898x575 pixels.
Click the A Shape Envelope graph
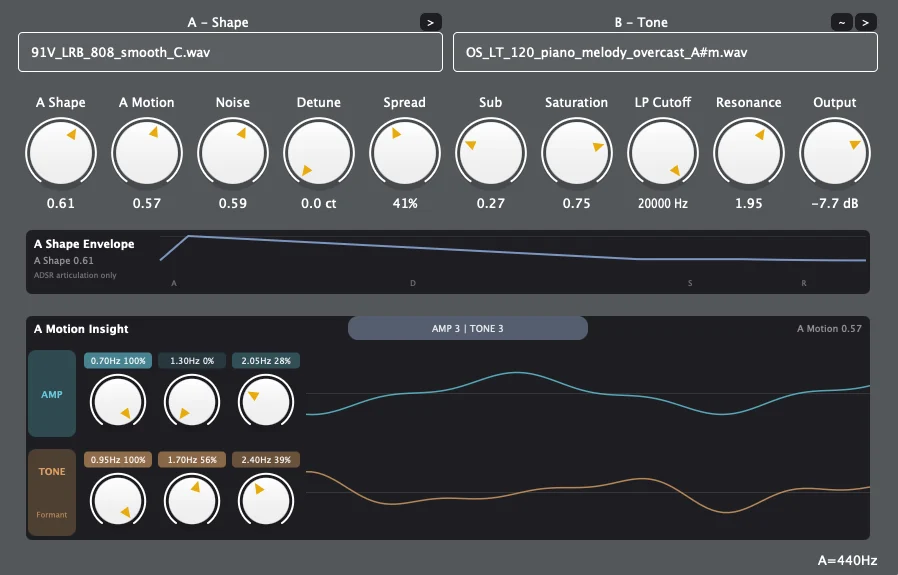[510, 260]
